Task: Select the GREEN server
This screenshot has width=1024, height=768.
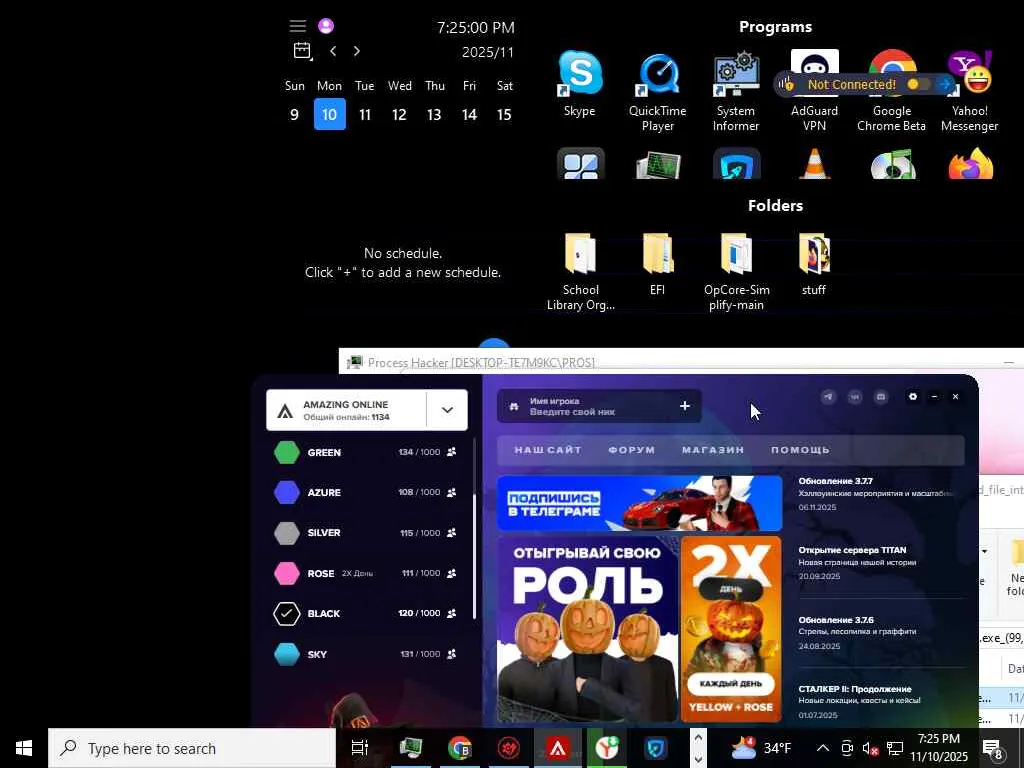Action: [x=366, y=452]
